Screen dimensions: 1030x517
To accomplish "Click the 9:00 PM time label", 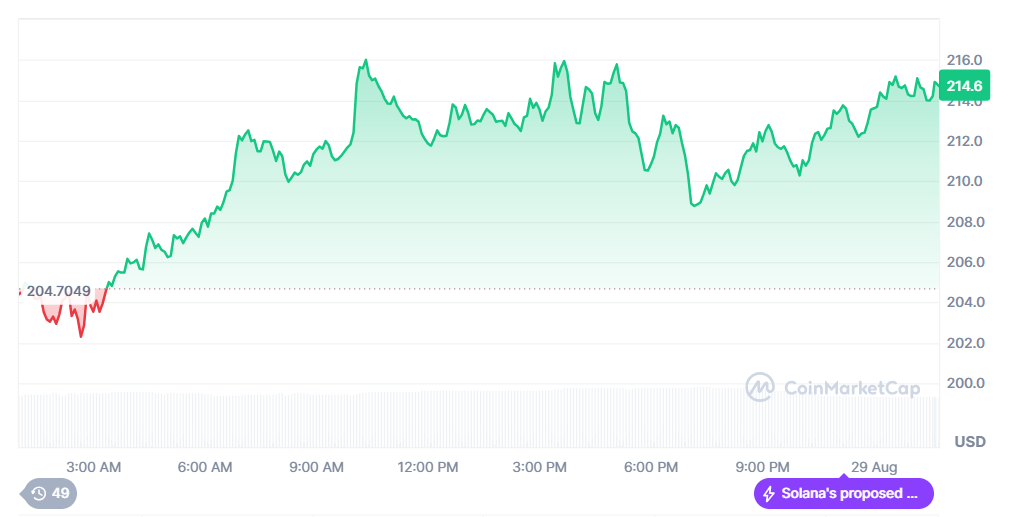I will point(762,467).
